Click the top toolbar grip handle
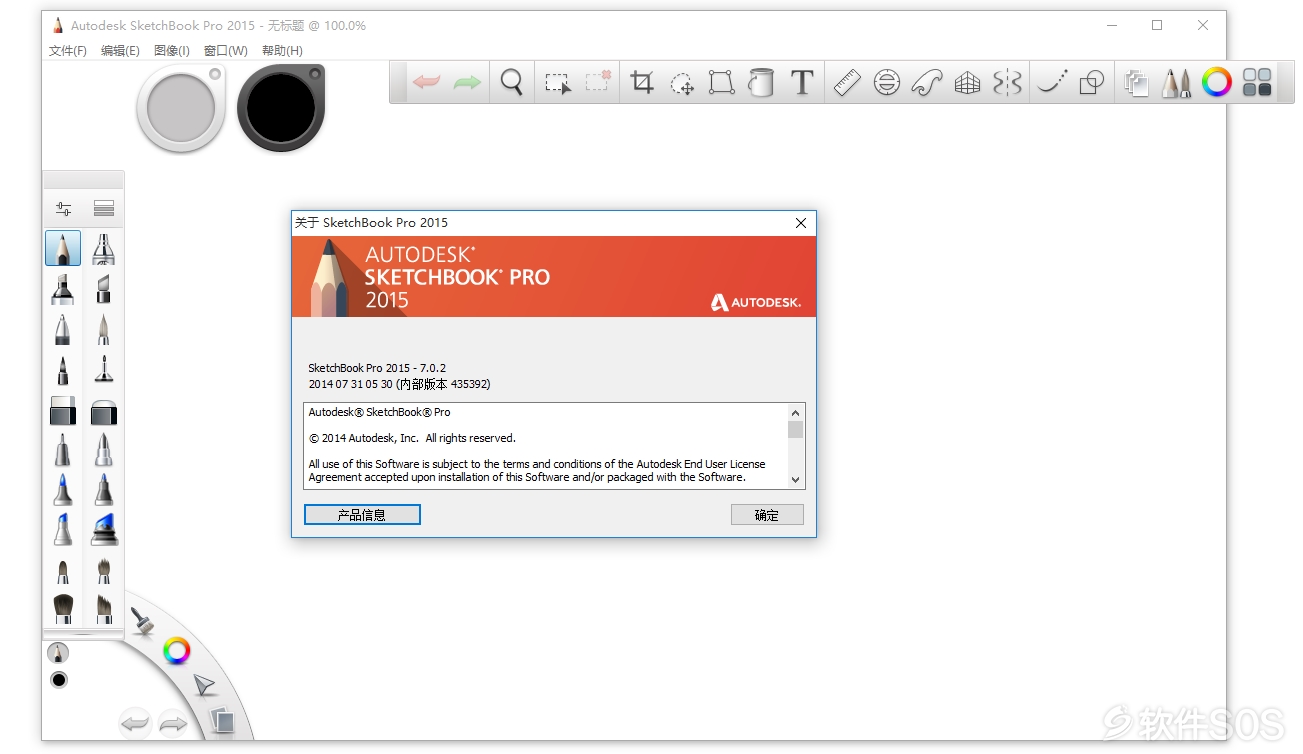The width and height of the screenshot is (1303, 754). click(398, 82)
